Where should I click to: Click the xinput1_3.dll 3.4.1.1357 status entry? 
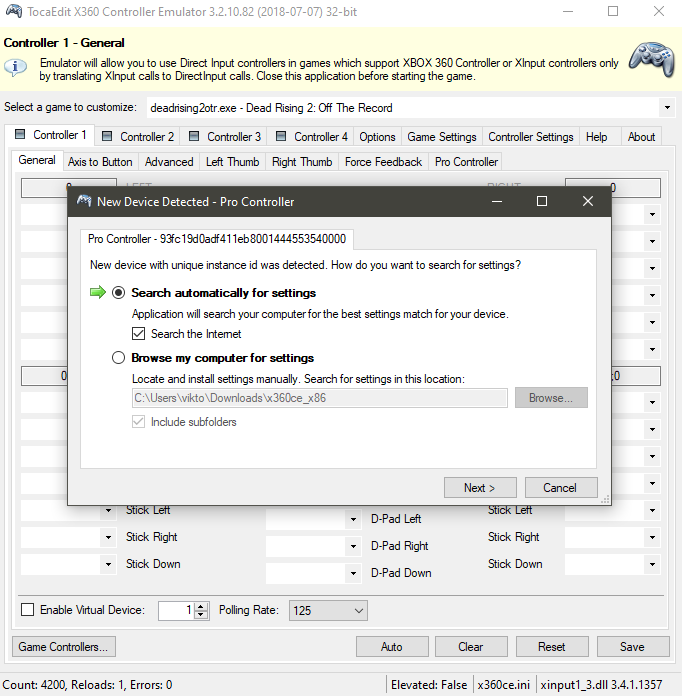pyautogui.click(x=601, y=684)
